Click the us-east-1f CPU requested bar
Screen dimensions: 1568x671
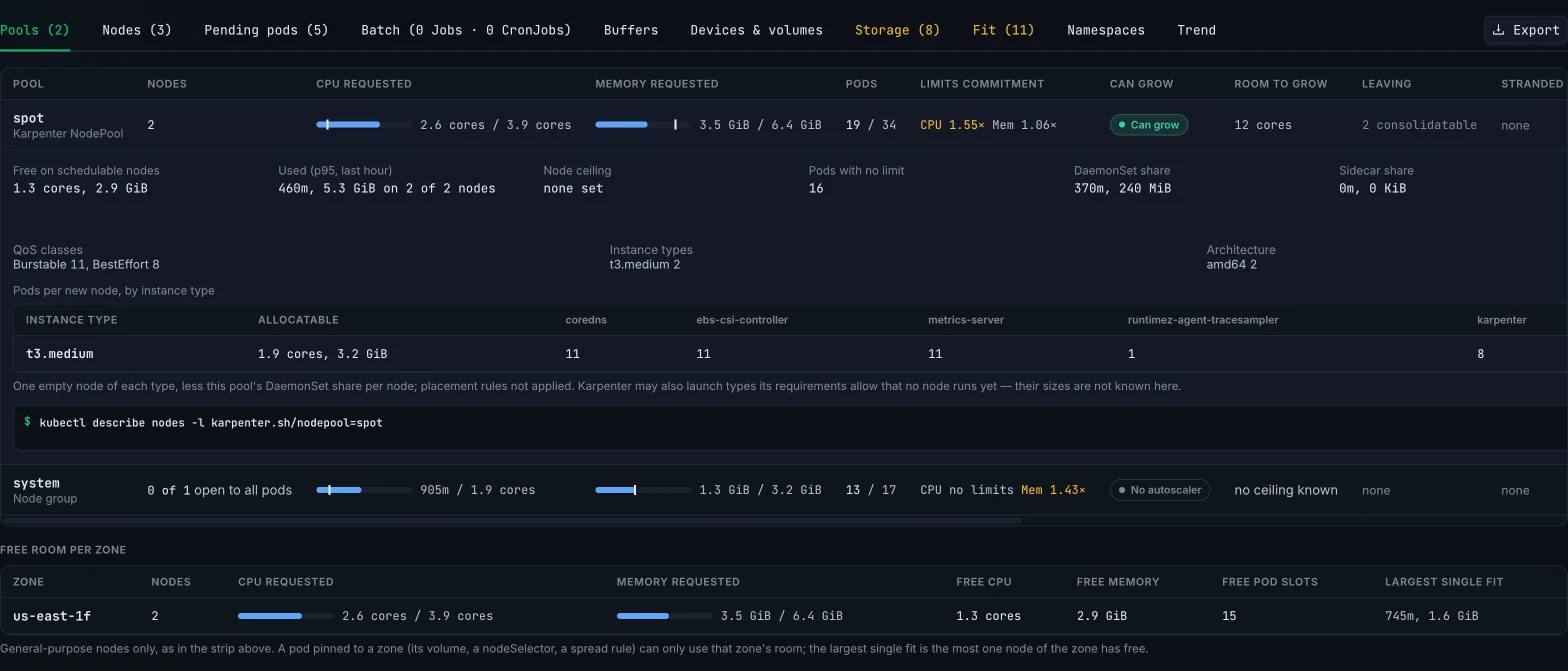(x=286, y=616)
